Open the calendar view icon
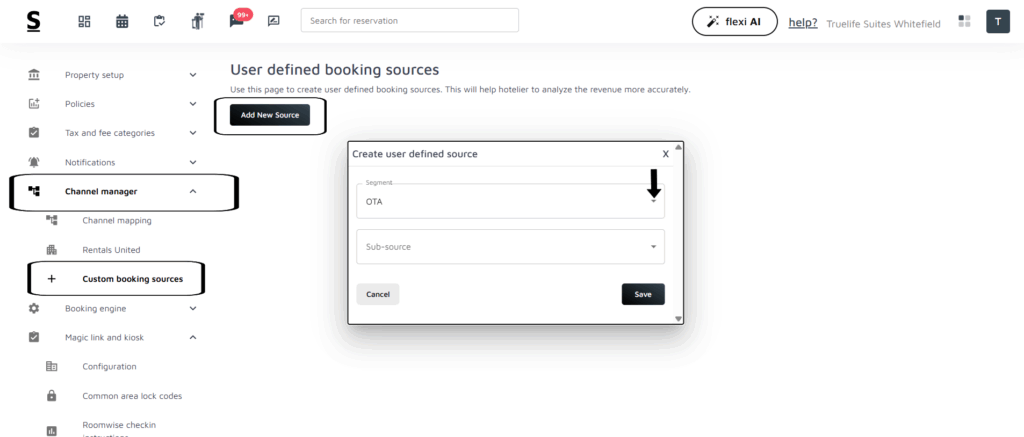 pyautogui.click(x=122, y=21)
